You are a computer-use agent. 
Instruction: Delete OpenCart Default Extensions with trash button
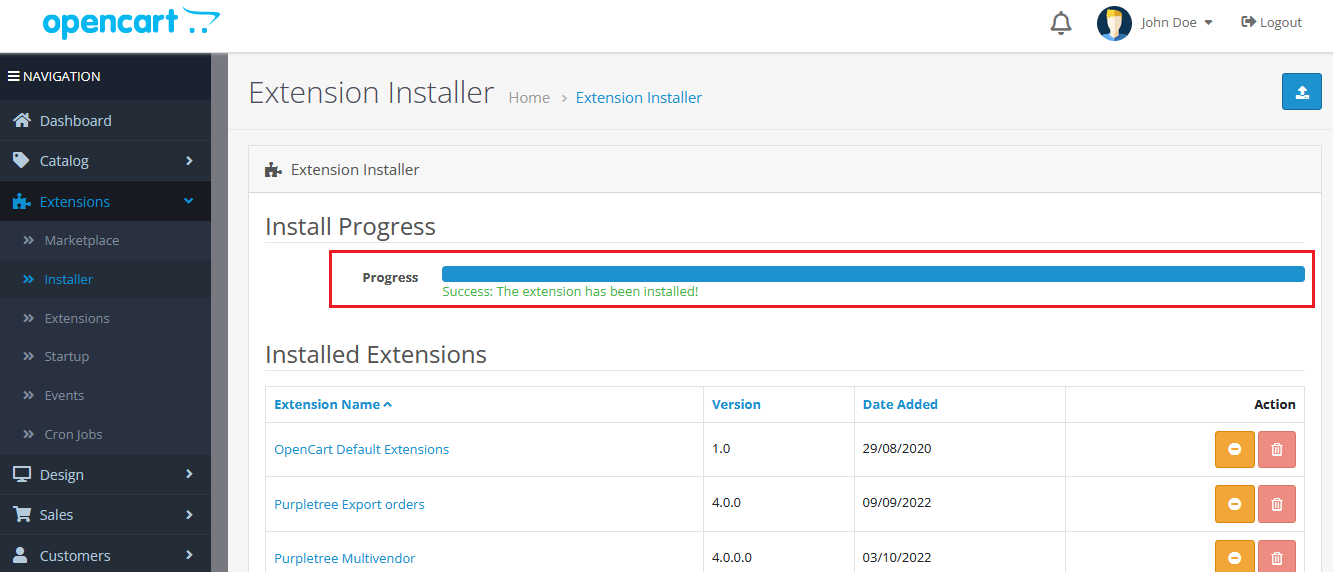point(1277,450)
